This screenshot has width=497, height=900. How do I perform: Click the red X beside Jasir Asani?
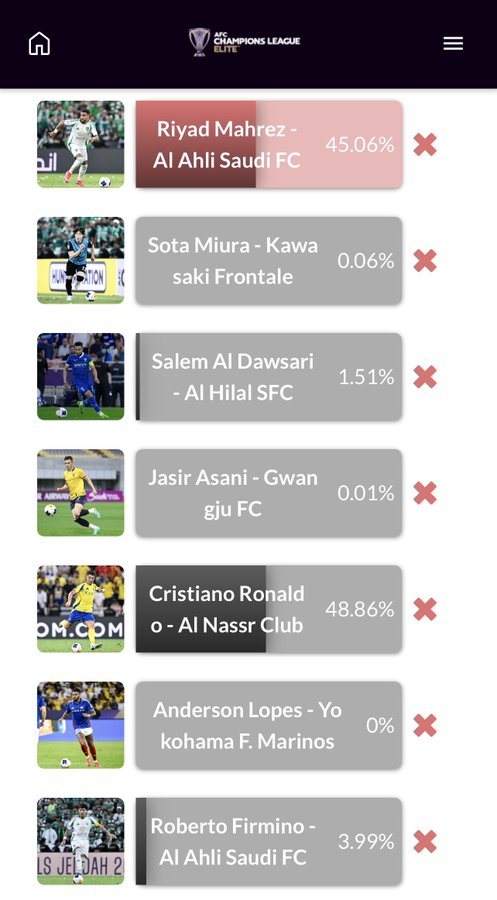(x=425, y=492)
